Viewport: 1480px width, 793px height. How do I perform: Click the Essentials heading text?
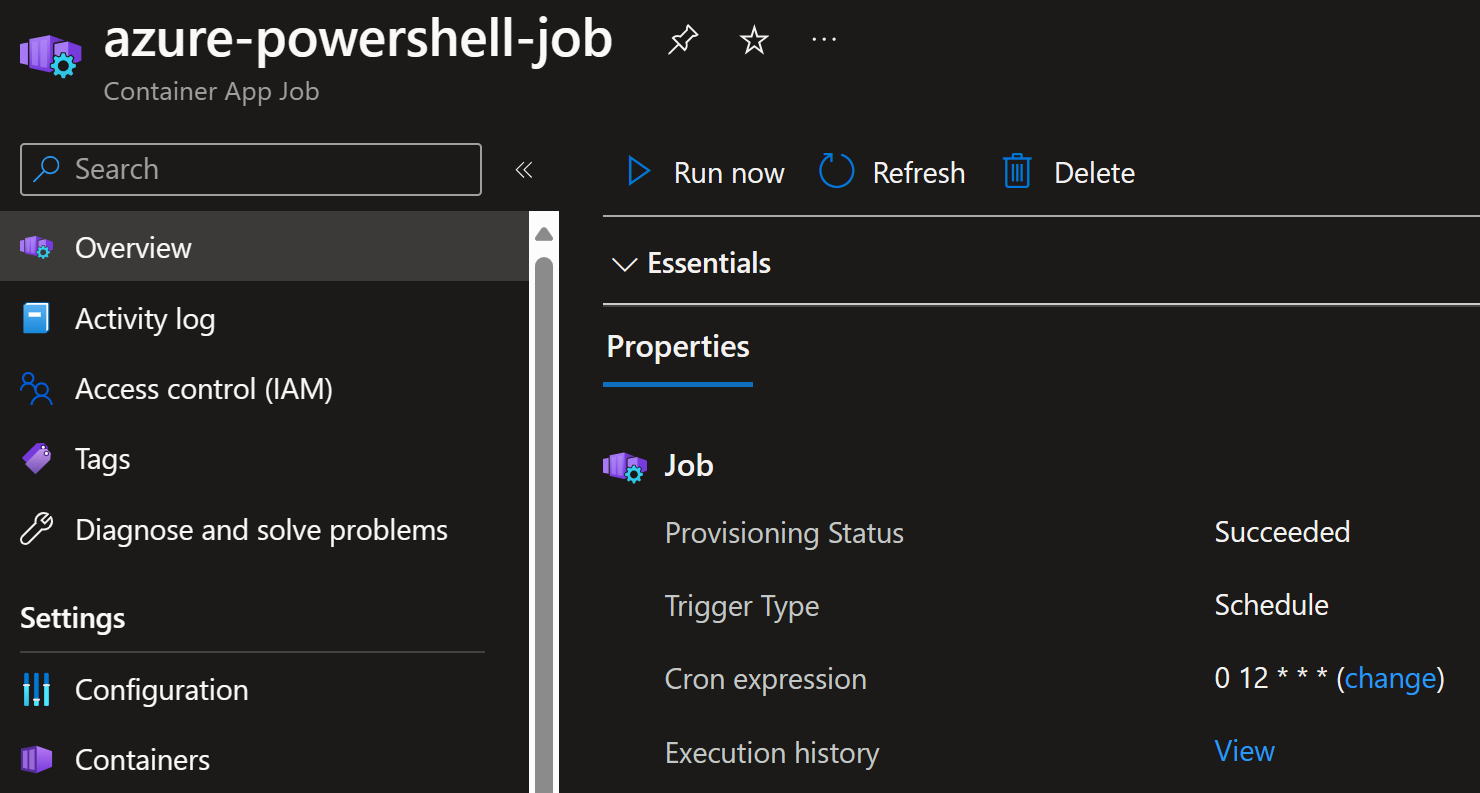click(x=709, y=263)
